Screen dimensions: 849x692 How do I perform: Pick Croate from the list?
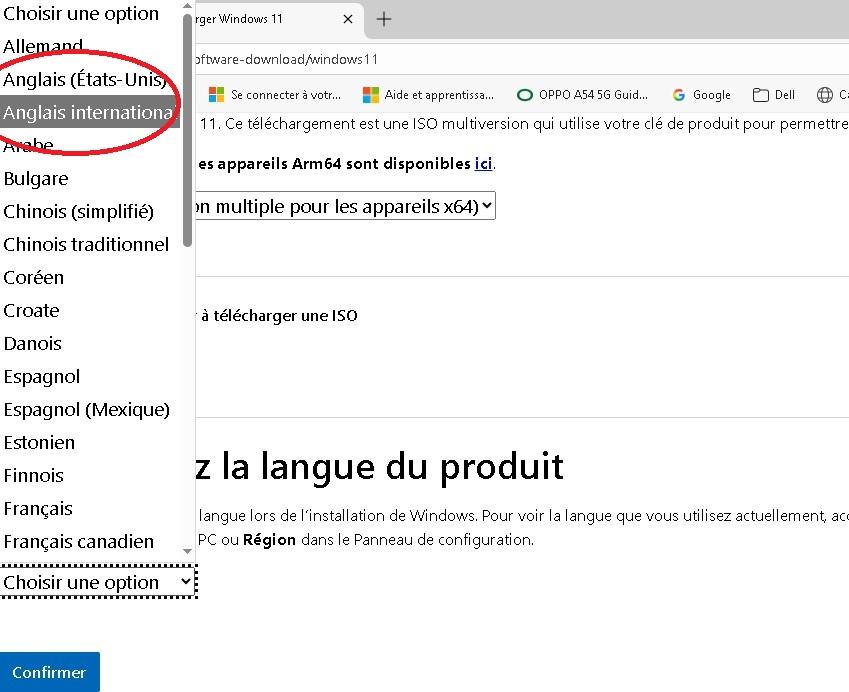coord(90,311)
